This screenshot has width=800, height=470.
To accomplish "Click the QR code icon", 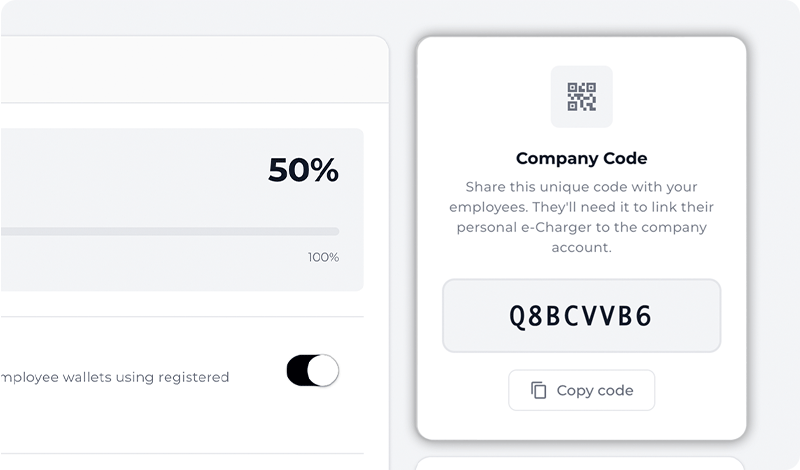I will click(582, 97).
